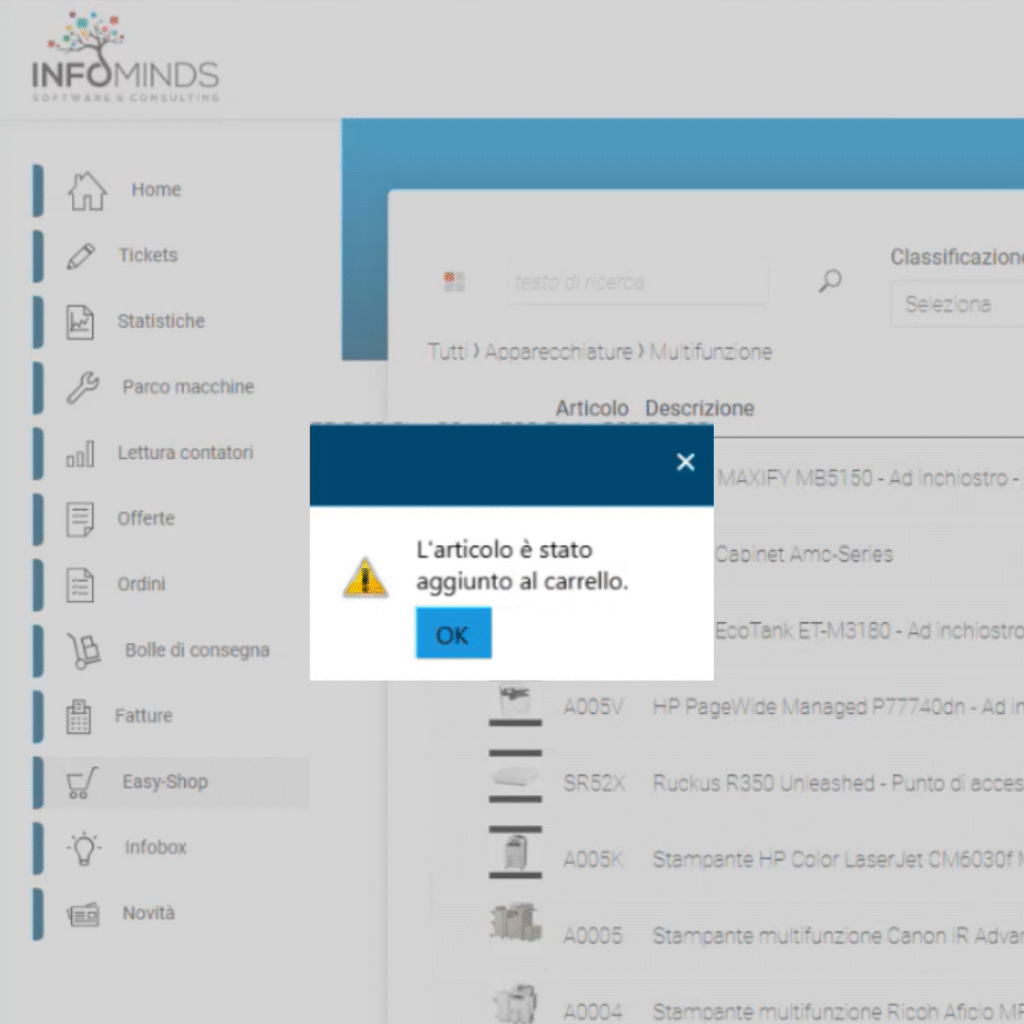Click the magnifier search icon
1024x1024 pixels.
[x=830, y=281]
